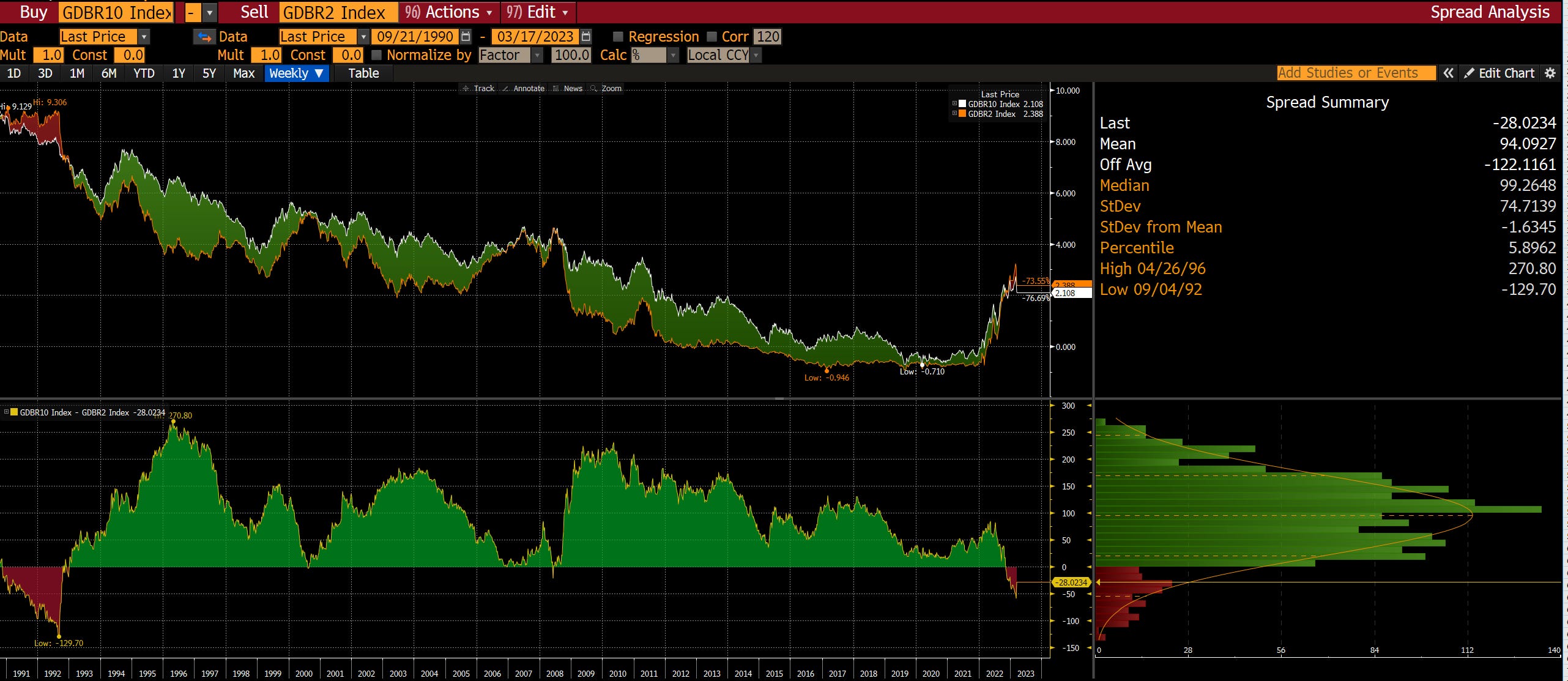Click the yellow spread legend color swatch
Viewport: 1568px width, 681px height.
click(14, 412)
